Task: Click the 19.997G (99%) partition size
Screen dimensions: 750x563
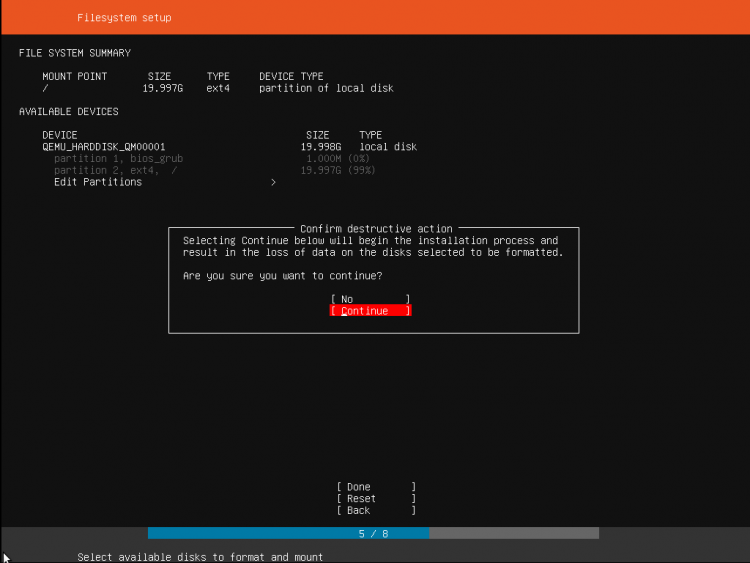Action: tap(338, 170)
